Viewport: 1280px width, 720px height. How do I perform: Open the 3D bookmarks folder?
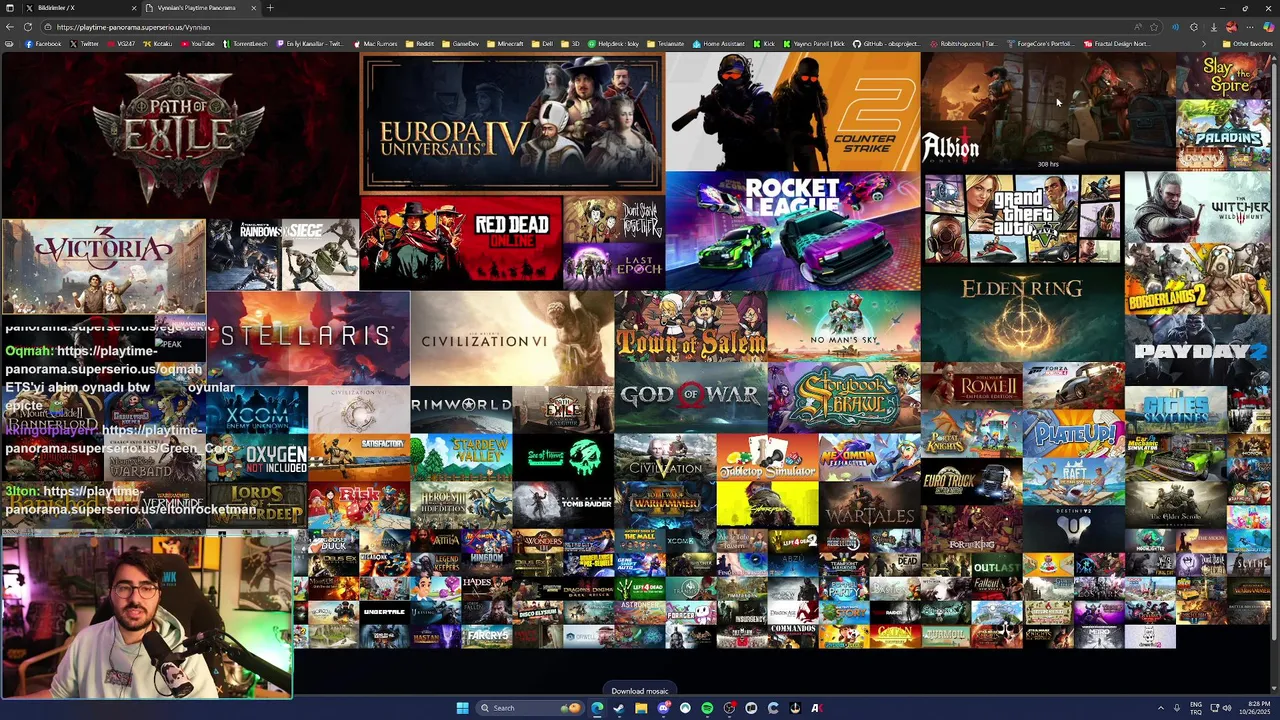coord(570,44)
